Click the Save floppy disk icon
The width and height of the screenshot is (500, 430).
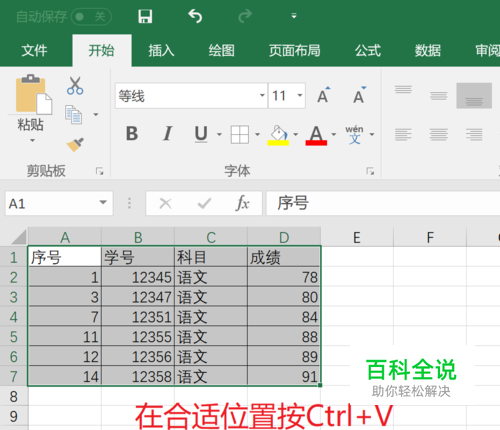(145, 16)
